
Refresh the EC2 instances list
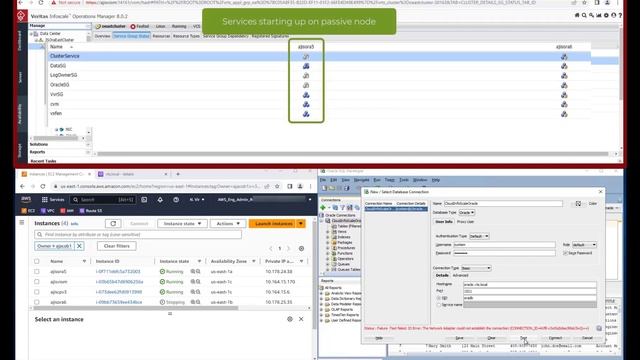[113, 223]
